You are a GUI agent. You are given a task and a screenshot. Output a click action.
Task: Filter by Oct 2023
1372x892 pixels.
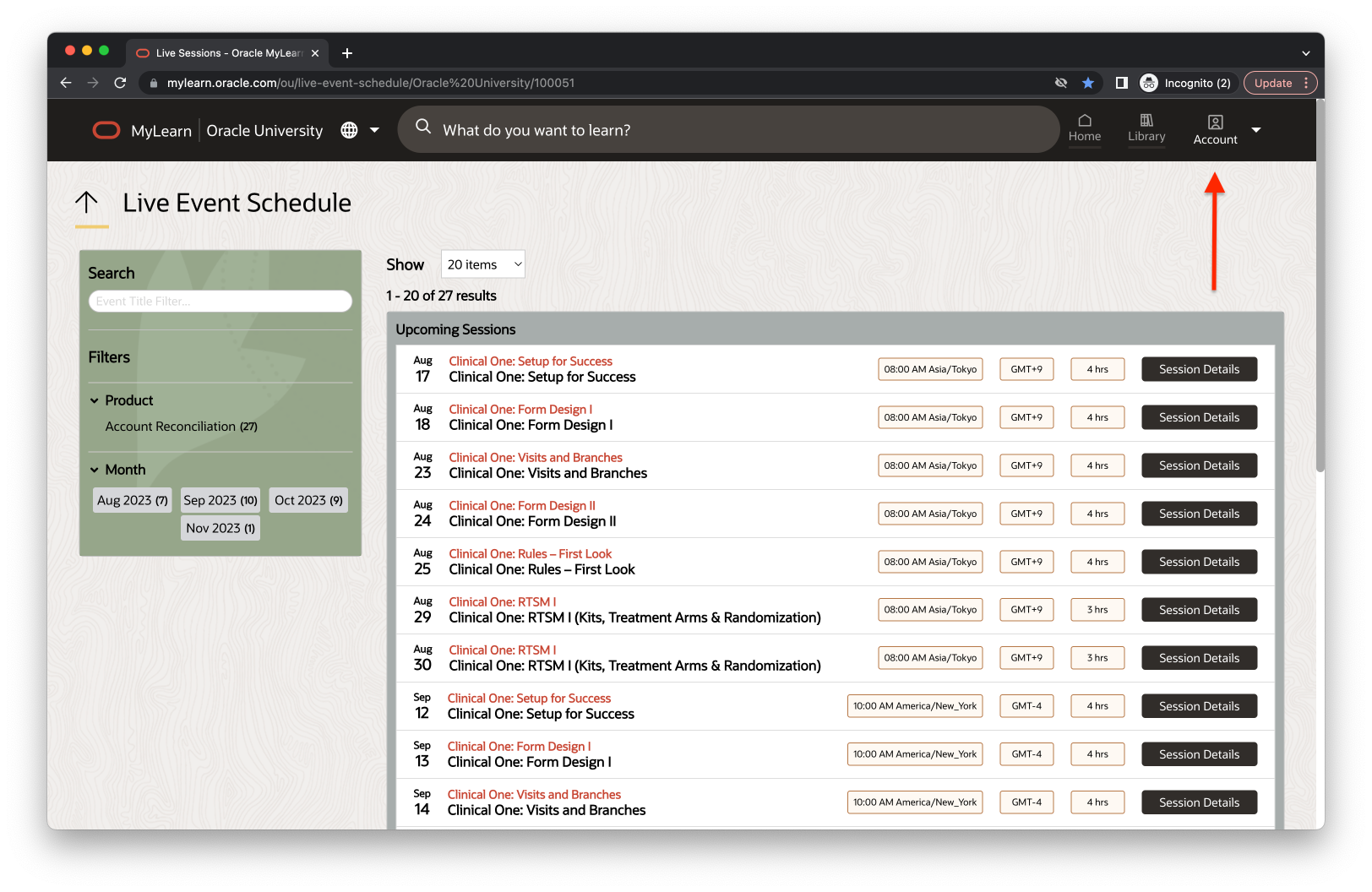point(308,500)
